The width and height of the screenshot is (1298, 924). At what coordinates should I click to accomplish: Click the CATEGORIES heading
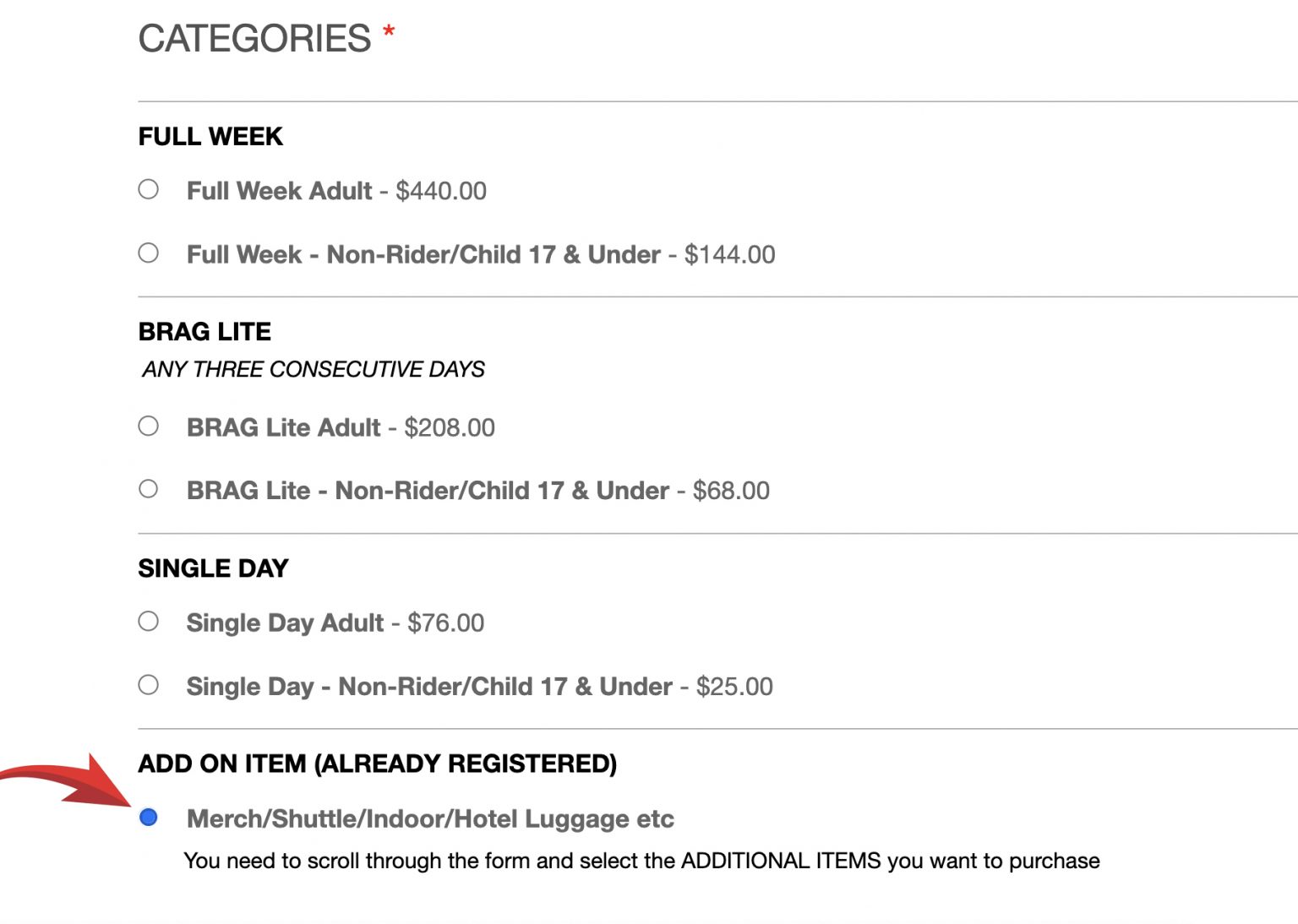click(x=254, y=39)
